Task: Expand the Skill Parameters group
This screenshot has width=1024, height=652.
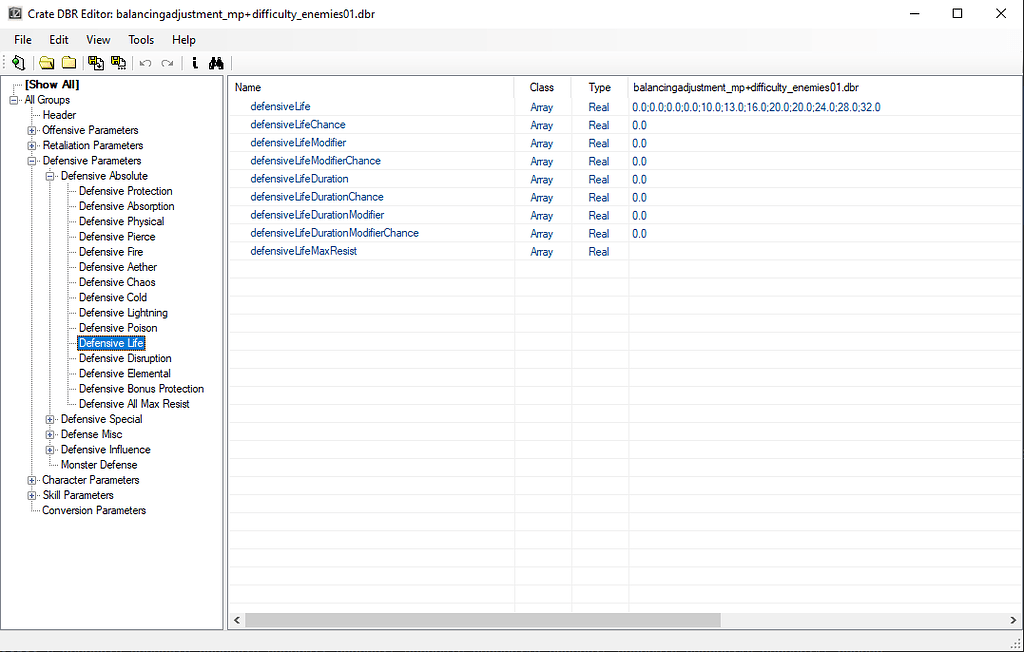Action: (x=32, y=495)
